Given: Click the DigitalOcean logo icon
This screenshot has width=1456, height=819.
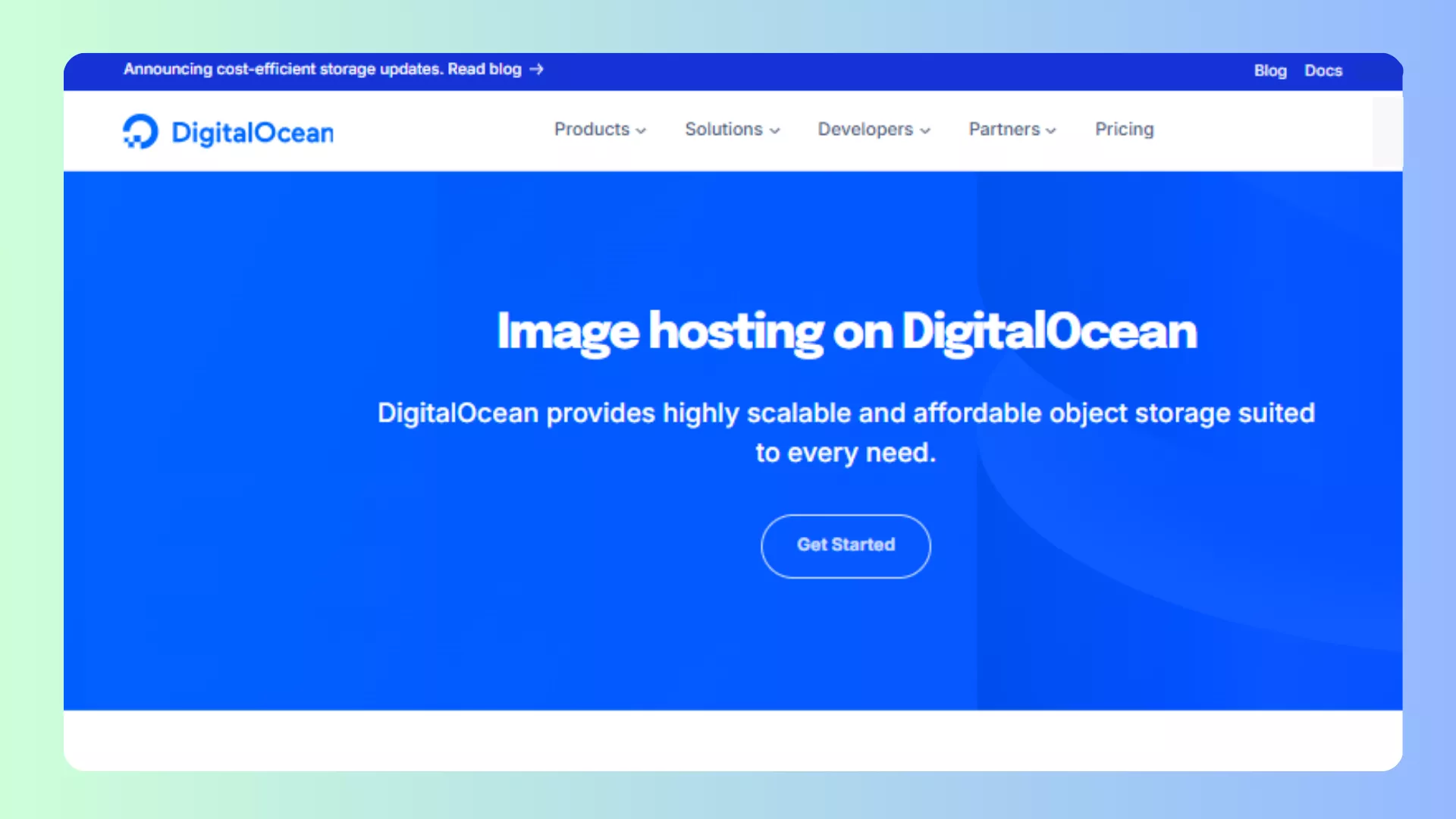Looking at the screenshot, I should pos(139,130).
